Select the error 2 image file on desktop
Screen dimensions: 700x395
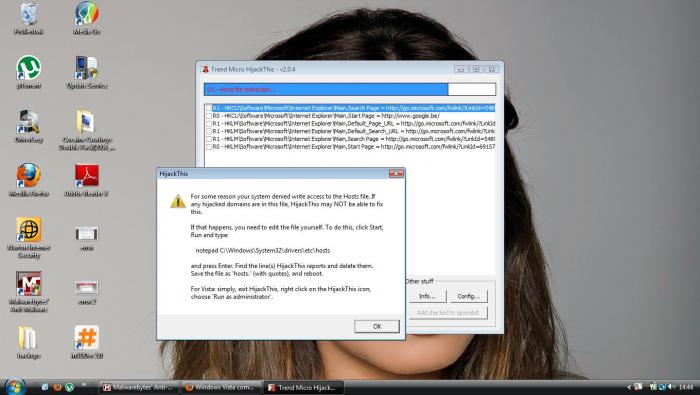pos(87,291)
